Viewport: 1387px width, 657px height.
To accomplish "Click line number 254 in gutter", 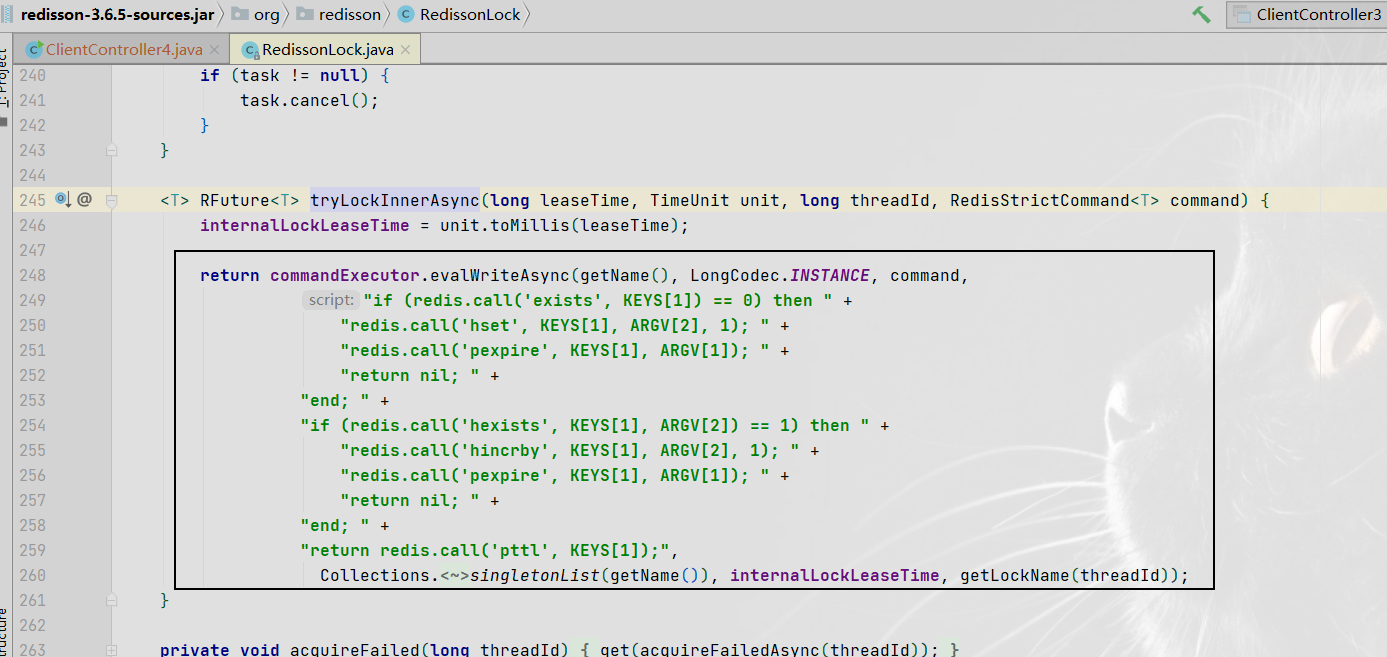I will coord(32,425).
